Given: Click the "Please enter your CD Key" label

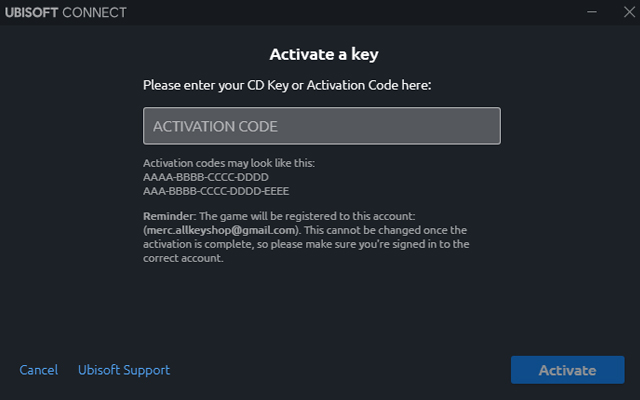Looking at the screenshot, I should 286,86.
